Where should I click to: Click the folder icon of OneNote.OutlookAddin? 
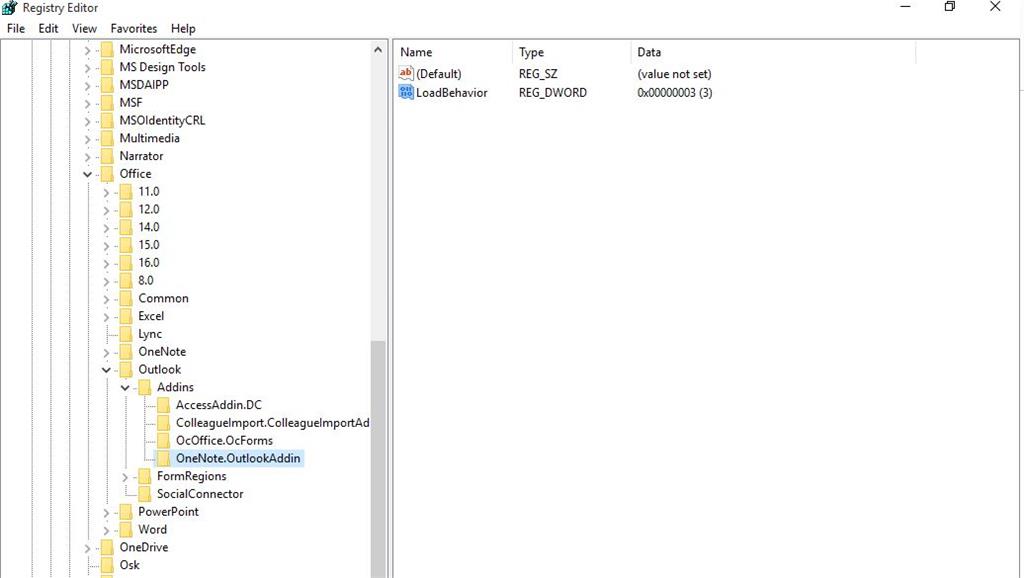(164, 458)
